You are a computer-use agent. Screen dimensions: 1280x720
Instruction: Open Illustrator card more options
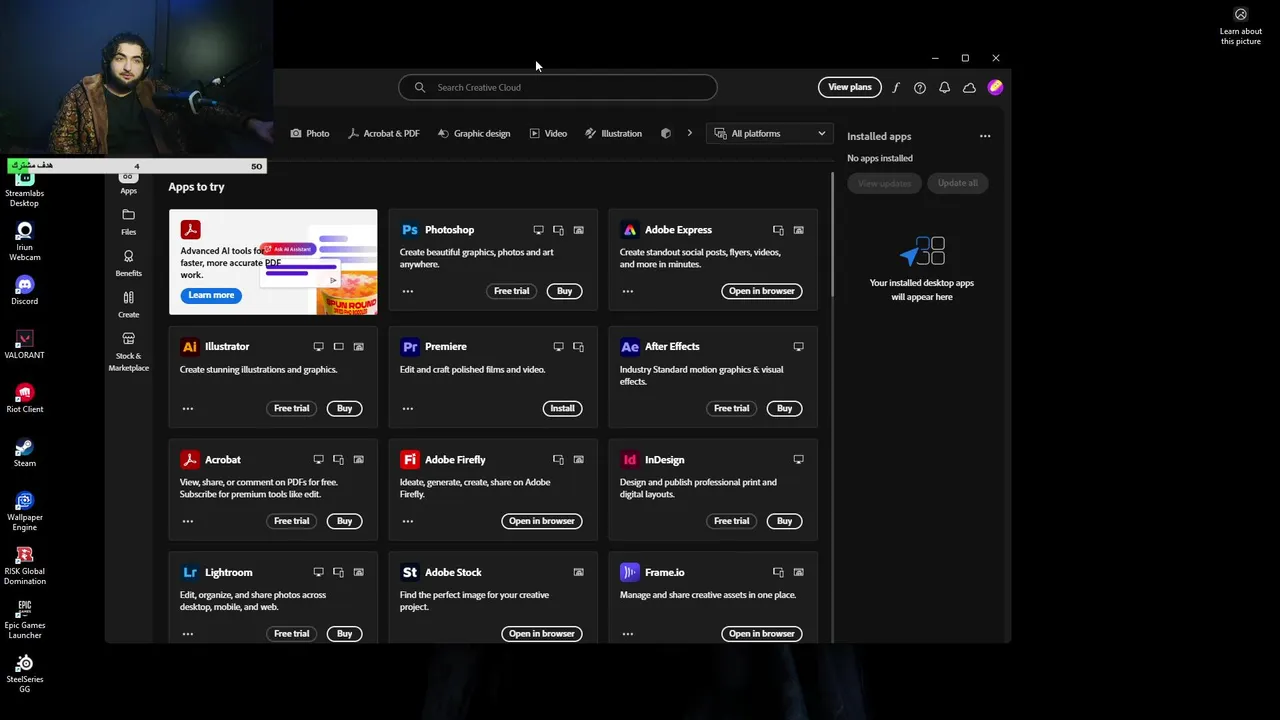point(188,408)
